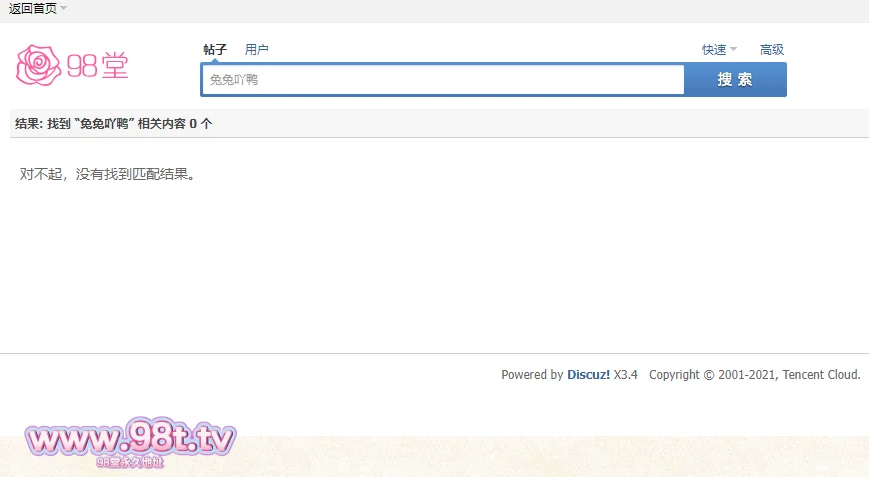Click the pink rose logo icon
Viewport: 869px width, 477px height.
pyautogui.click(x=39, y=65)
